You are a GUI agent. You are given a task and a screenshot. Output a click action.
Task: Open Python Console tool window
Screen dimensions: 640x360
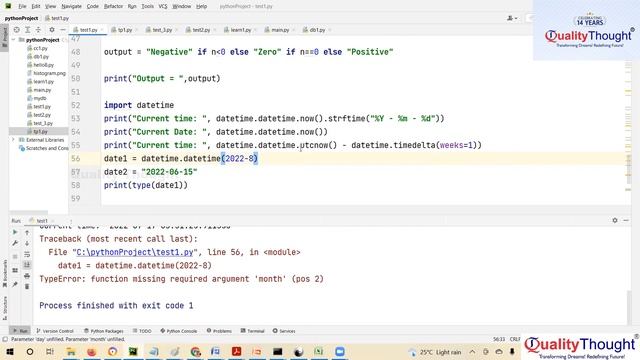(179, 331)
